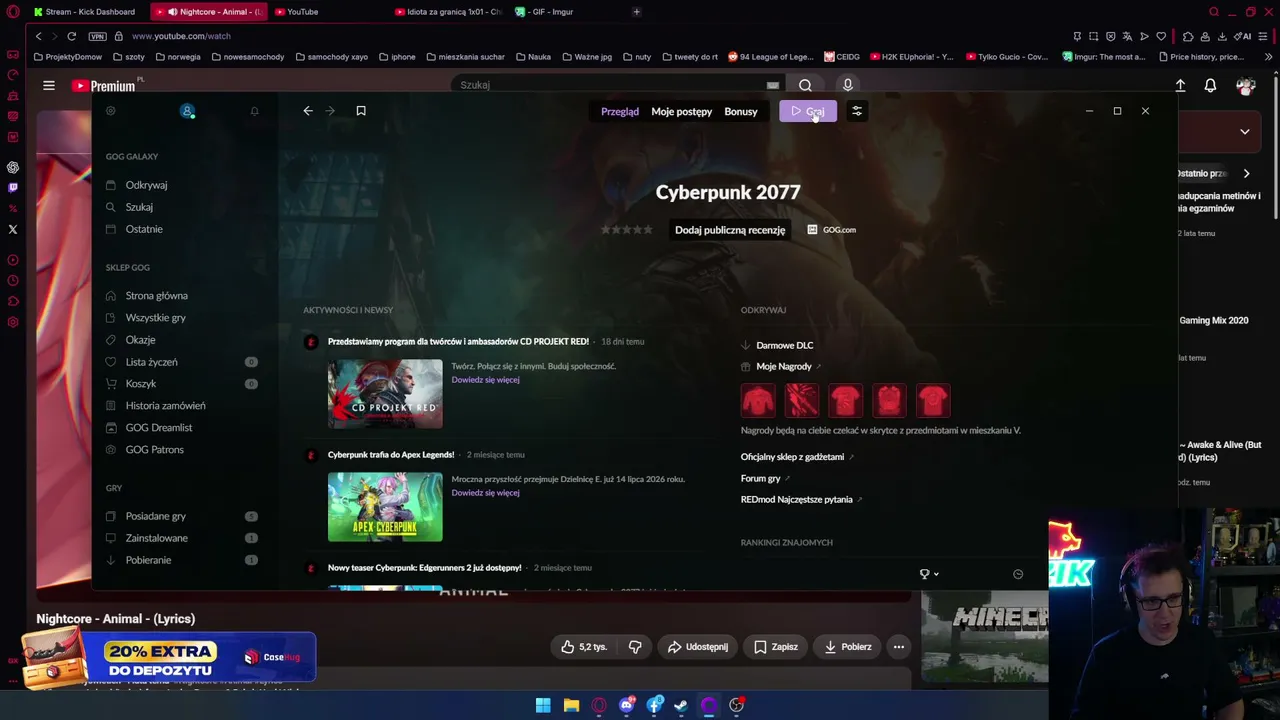Click Zapisz to save the video

(776, 647)
